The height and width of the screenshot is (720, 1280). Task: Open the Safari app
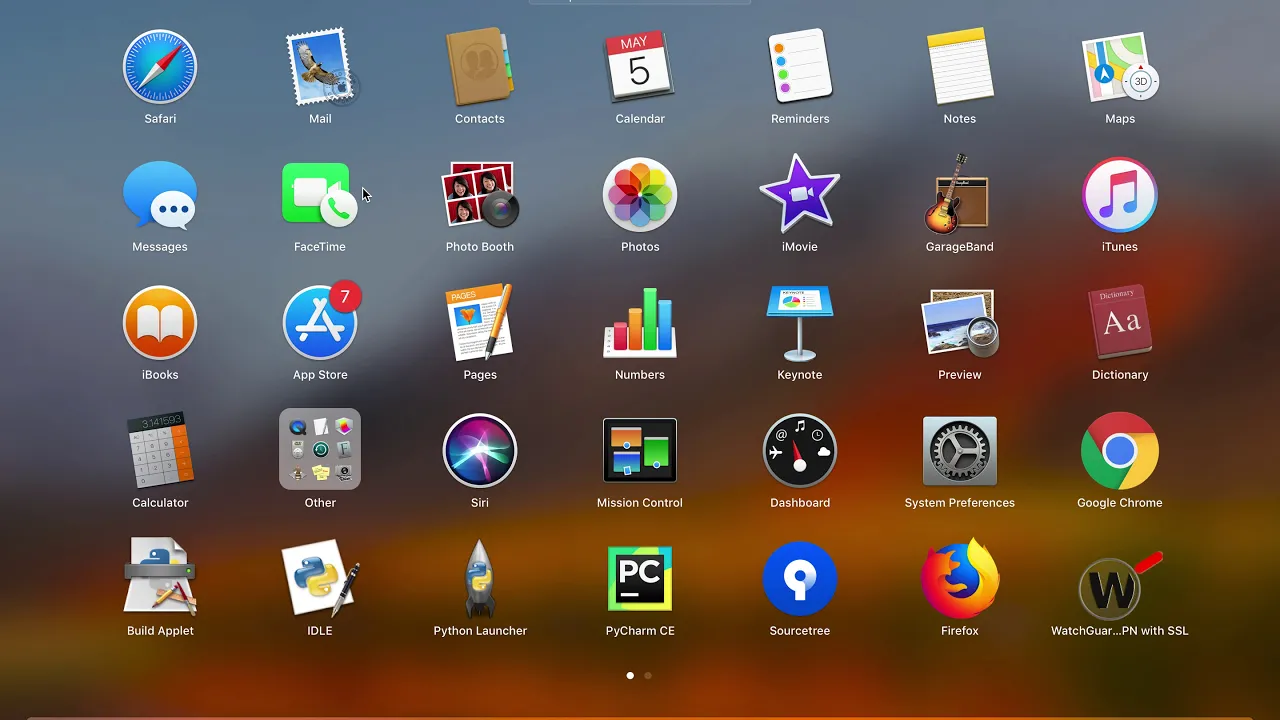(160, 67)
